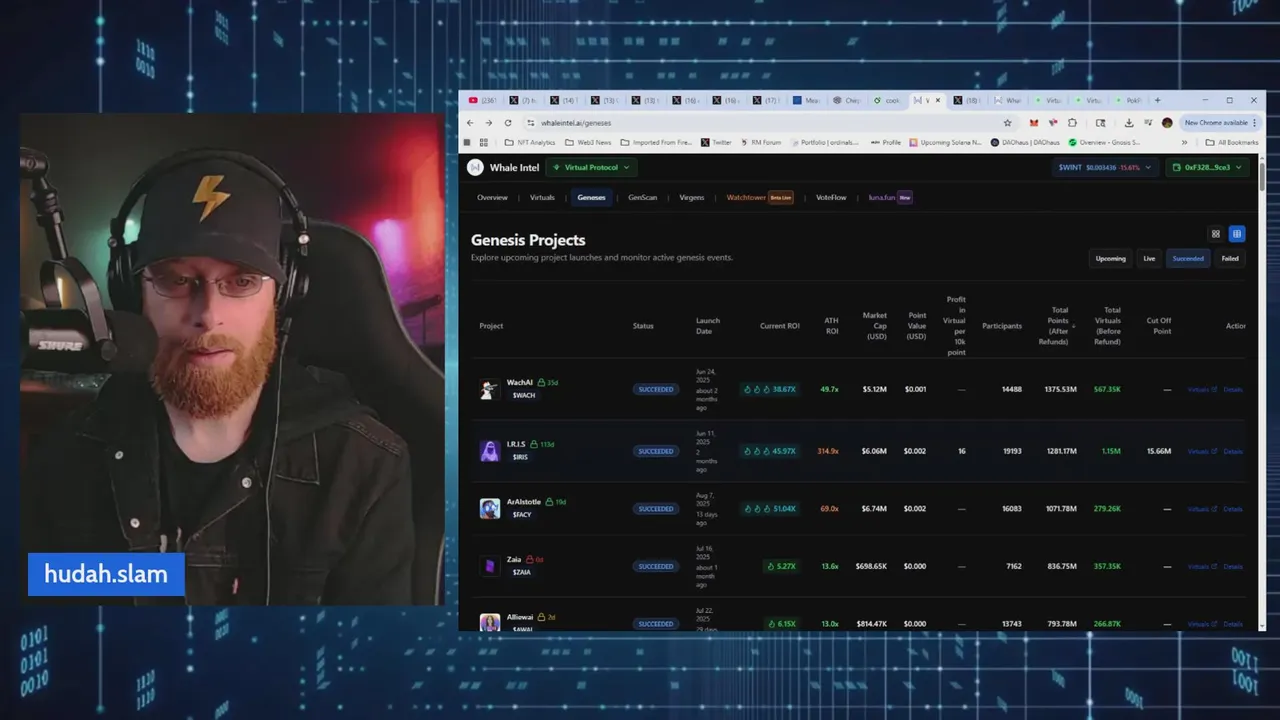The height and width of the screenshot is (720, 1280).
Task: Switch to card grid view icon
Action: [x=1216, y=234]
